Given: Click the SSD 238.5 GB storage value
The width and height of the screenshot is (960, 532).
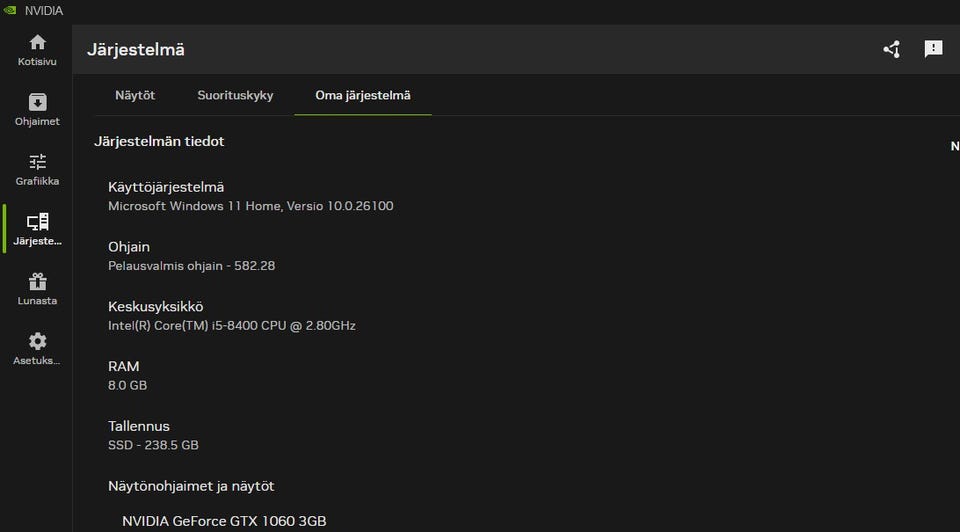Looking at the screenshot, I should [x=153, y=445].
